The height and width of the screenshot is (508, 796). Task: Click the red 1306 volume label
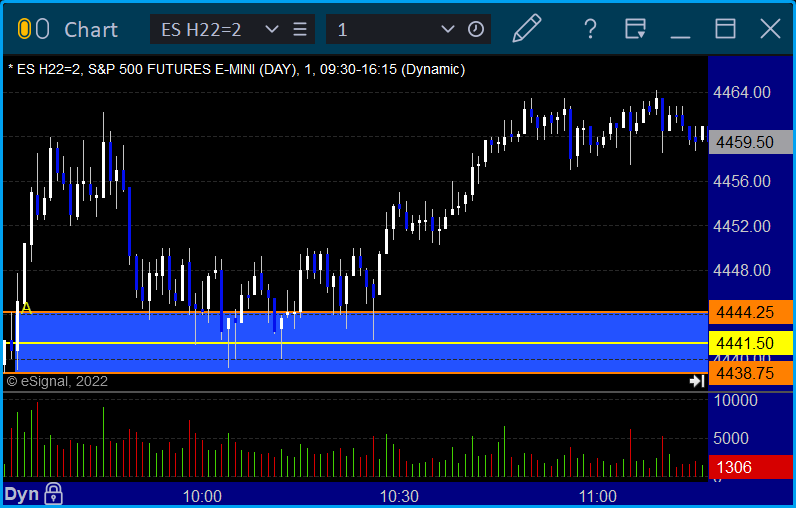click(x=751, y=467)
